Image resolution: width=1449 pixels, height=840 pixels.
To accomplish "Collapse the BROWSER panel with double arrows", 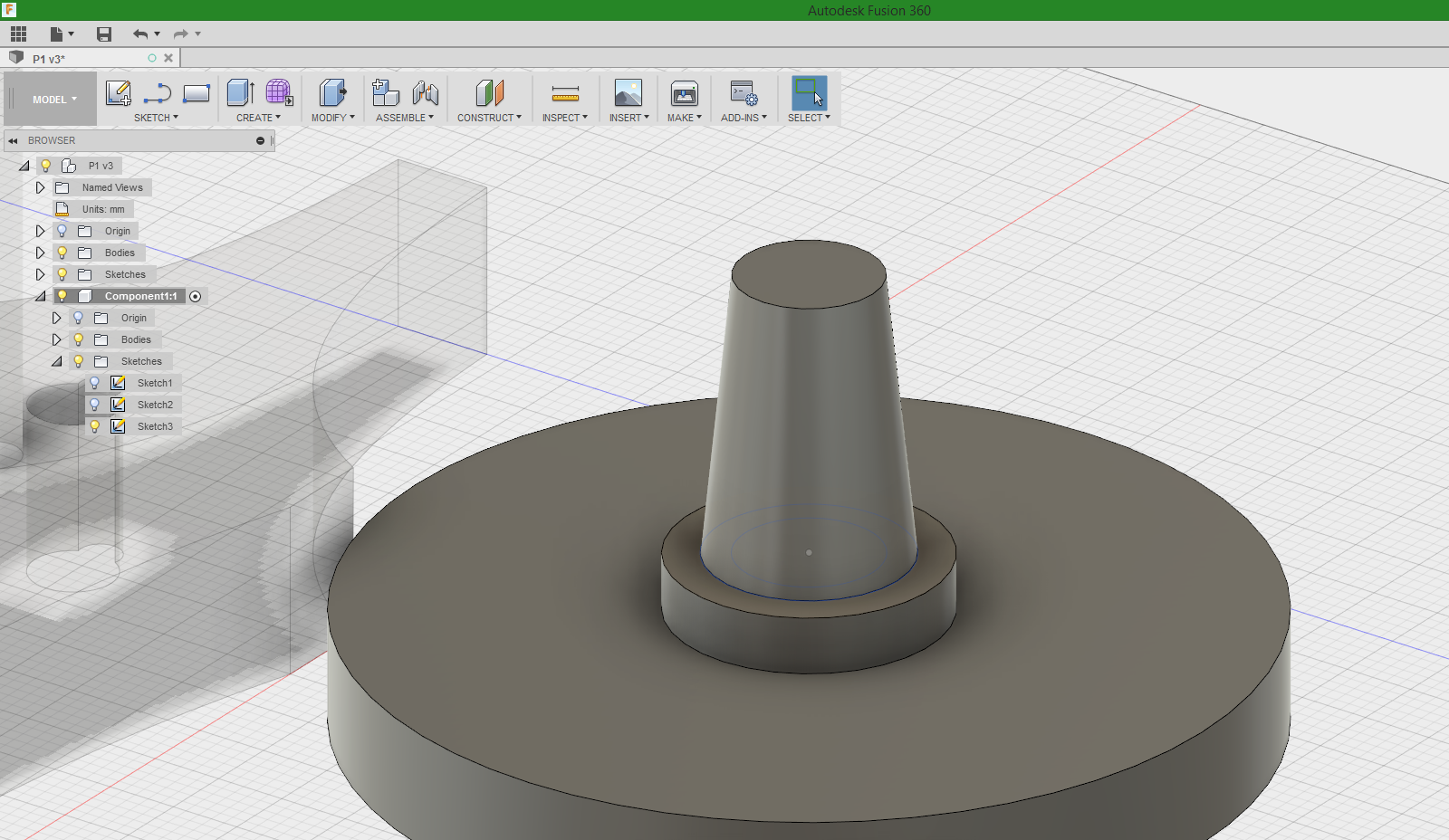I will 13,141.
